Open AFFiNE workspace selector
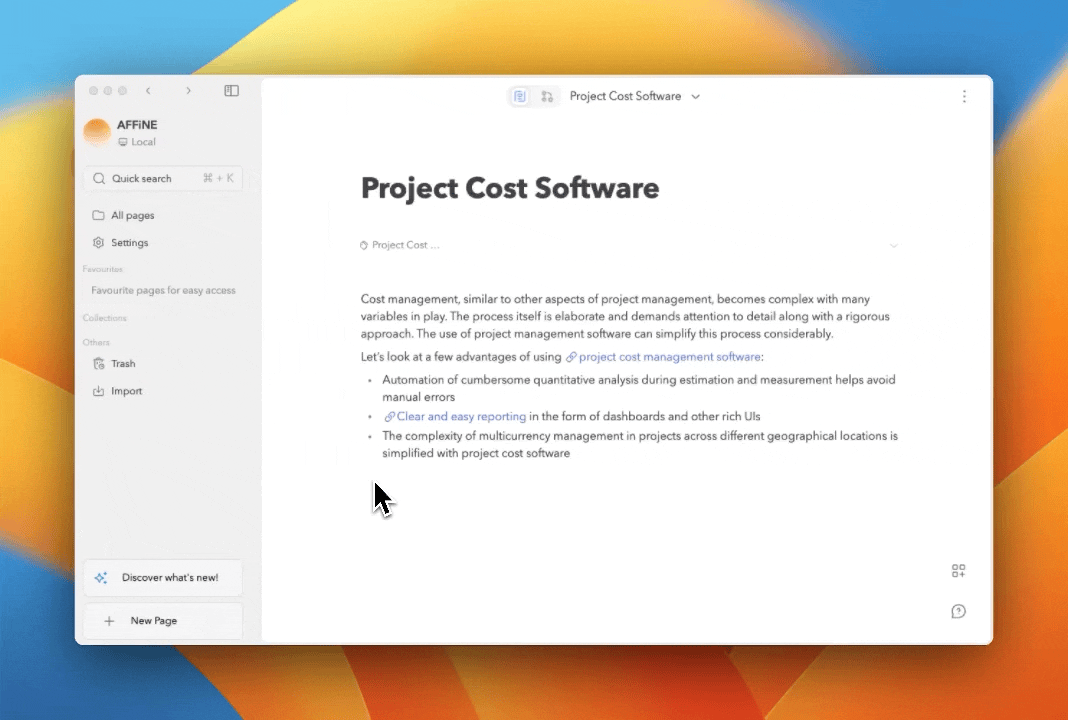Viewport: 1068px width, 720px height. coord(162,132)
